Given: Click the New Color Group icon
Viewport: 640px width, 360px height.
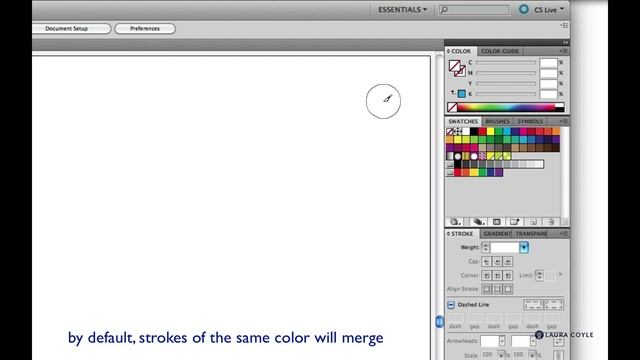Looking at the screenshot, I should coord(515,222).
